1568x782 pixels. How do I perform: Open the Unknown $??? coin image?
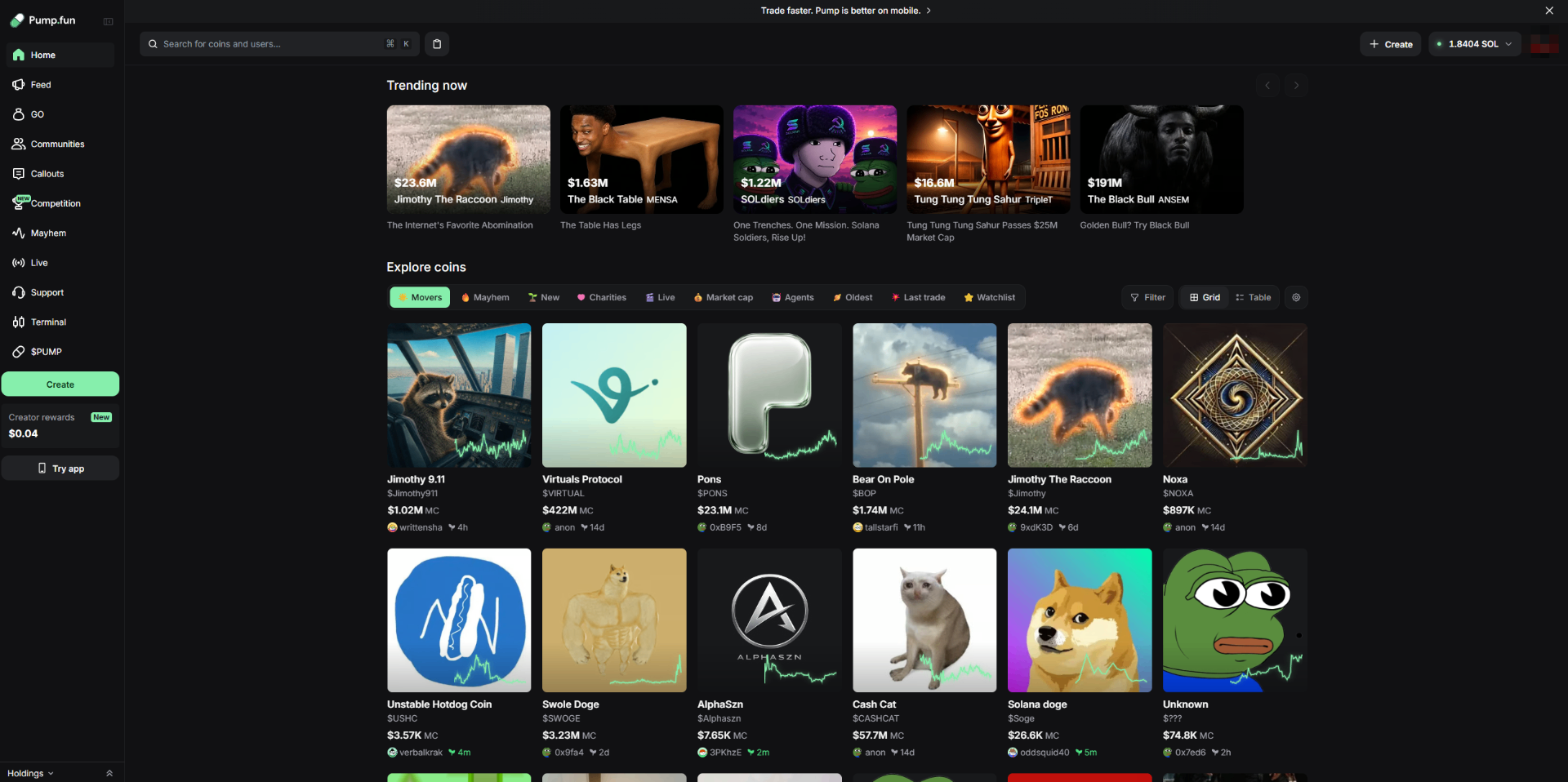coord(1235,620)
